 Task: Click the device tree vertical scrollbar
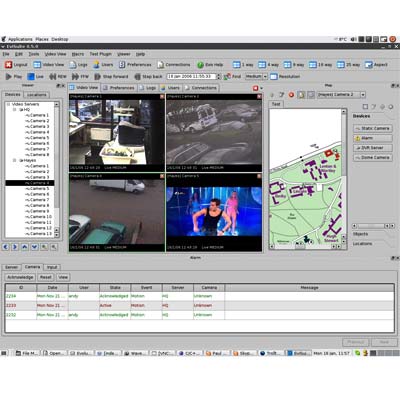tap(57, 169)
